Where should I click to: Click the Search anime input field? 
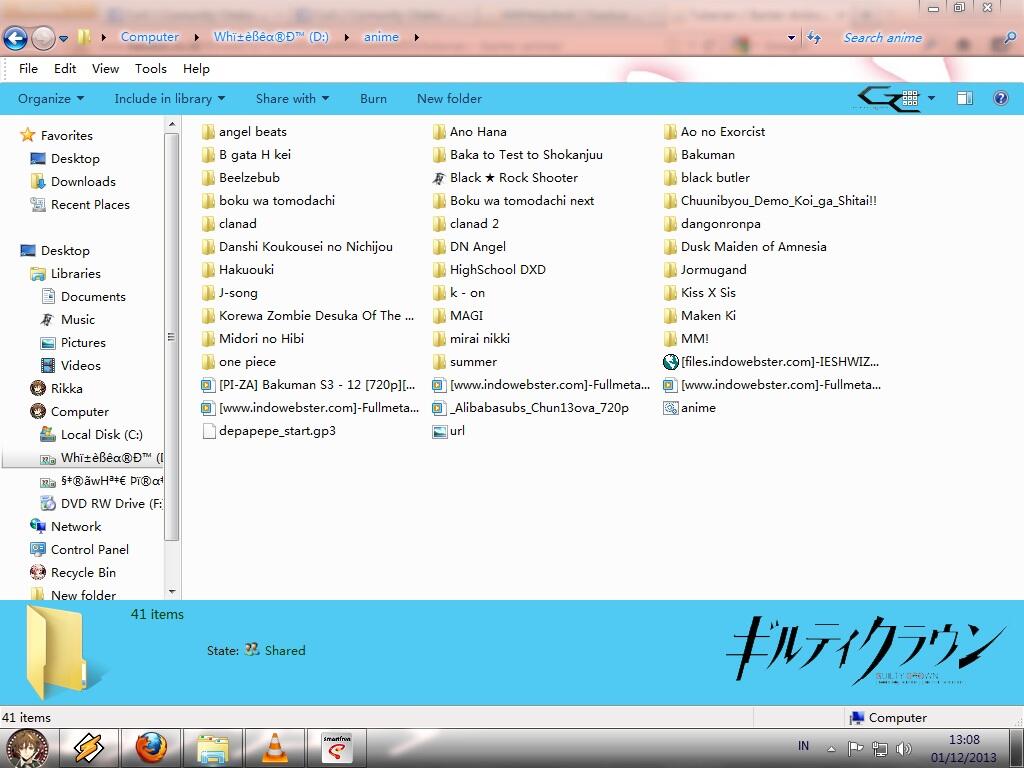(918, 38)
